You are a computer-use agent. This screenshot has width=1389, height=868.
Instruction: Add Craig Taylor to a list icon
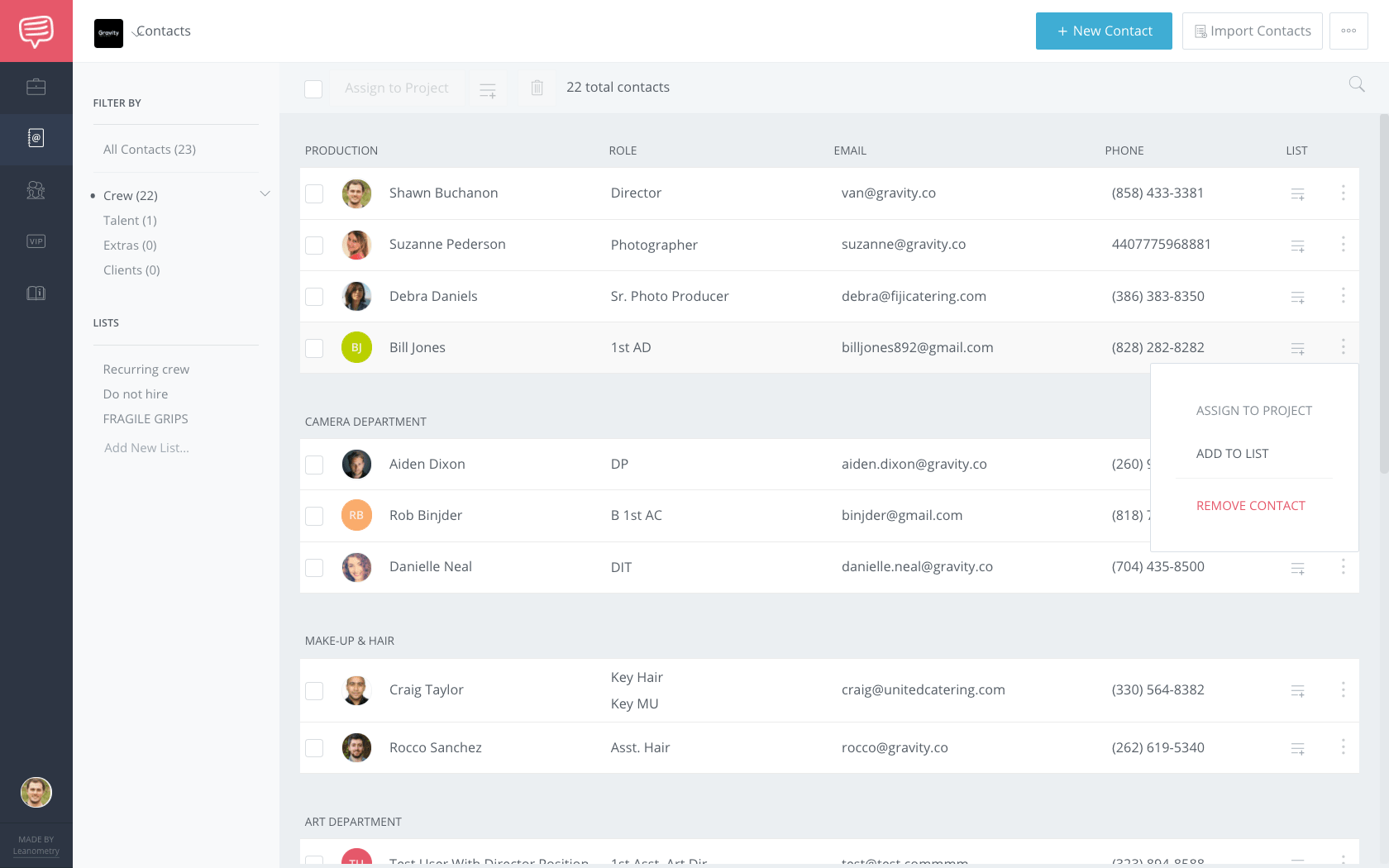coord(1298,690)
